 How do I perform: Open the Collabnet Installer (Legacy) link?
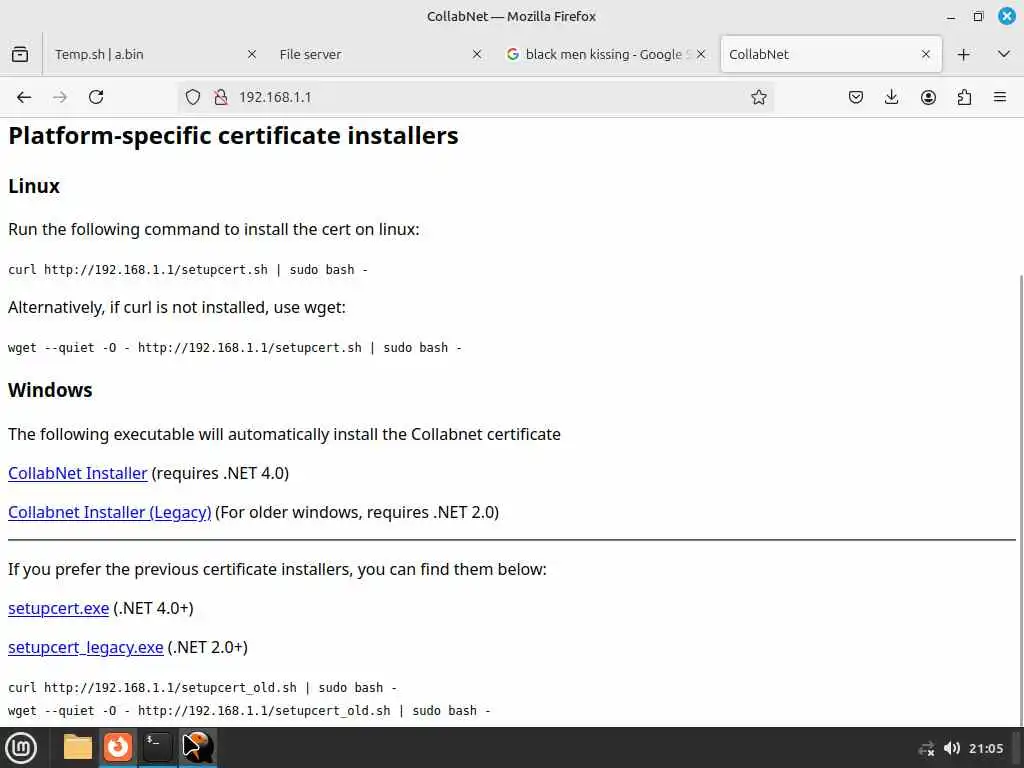pos(110,513)
